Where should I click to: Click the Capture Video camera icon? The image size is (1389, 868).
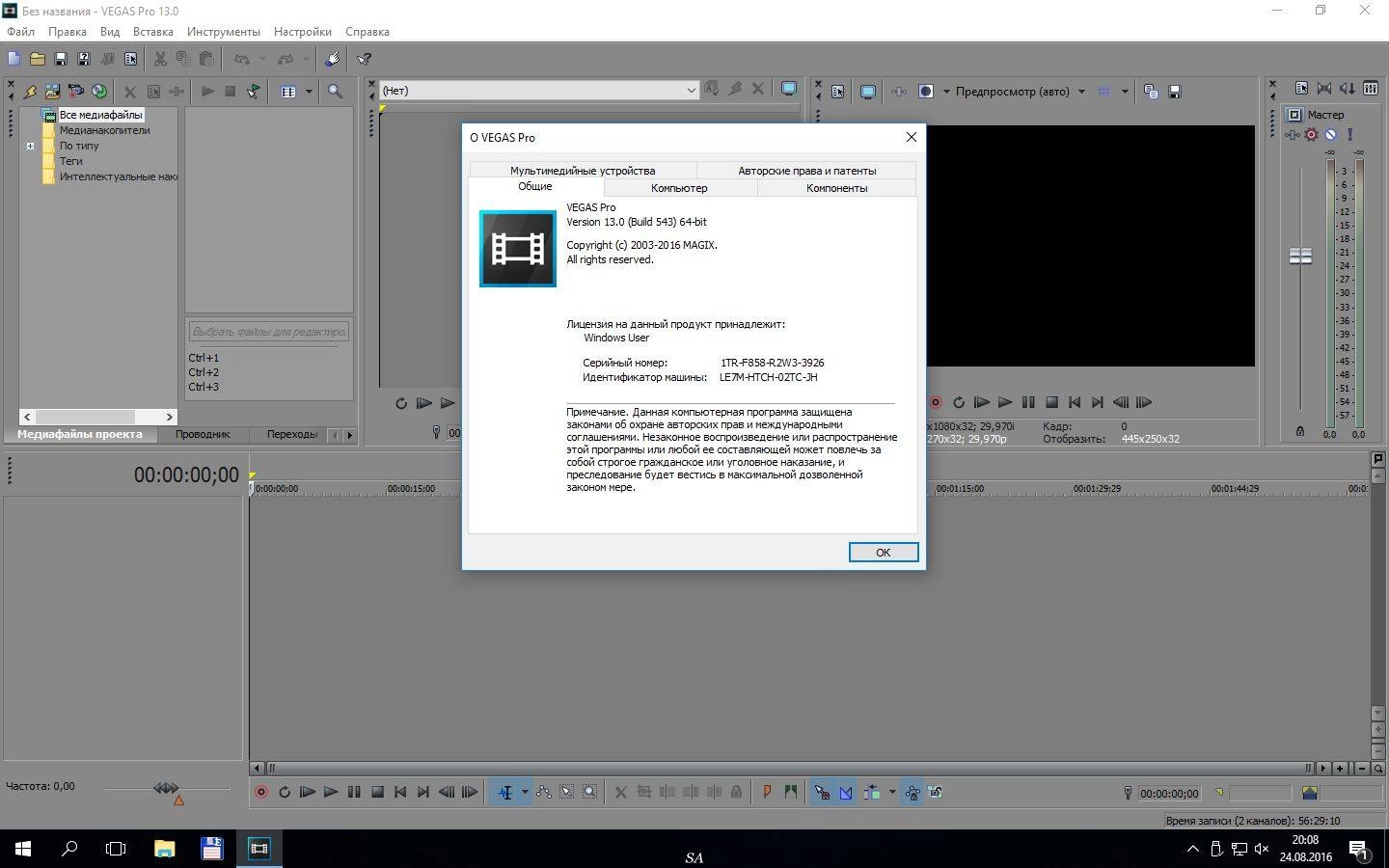pos(76,91)
